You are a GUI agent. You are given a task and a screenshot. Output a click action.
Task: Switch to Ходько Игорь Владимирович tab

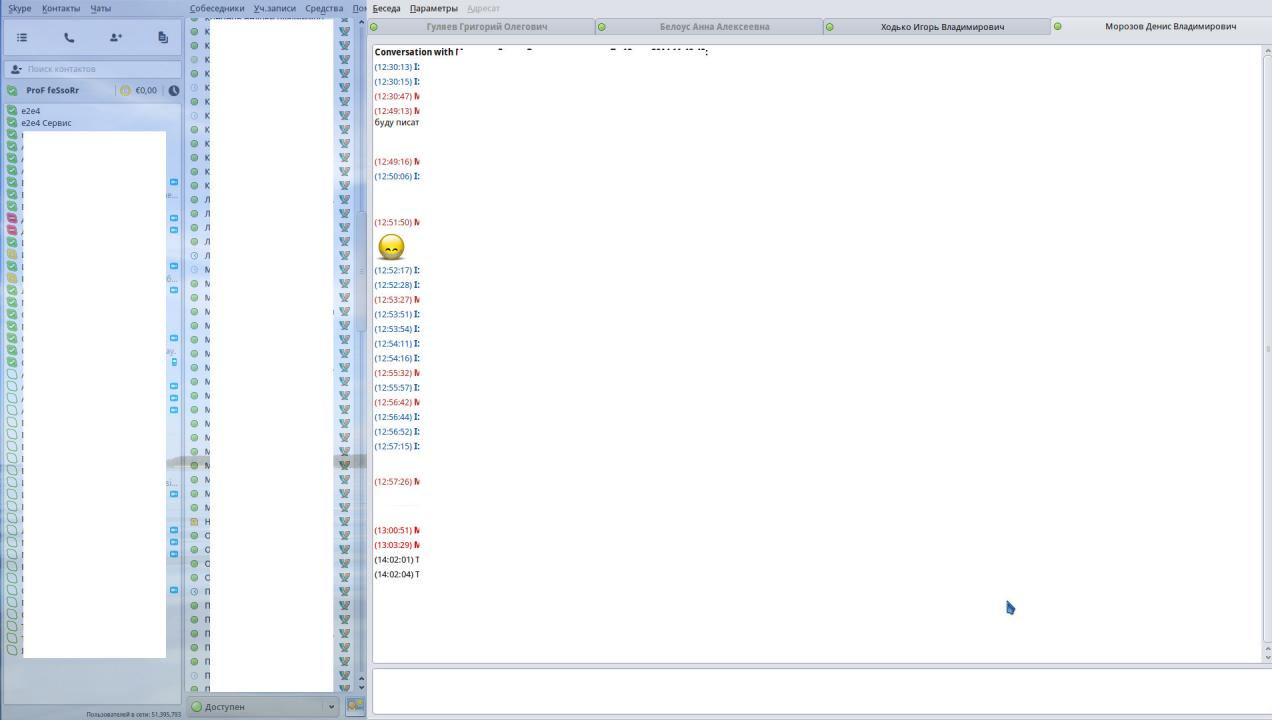pyautogui.click(x=937, y=27)
